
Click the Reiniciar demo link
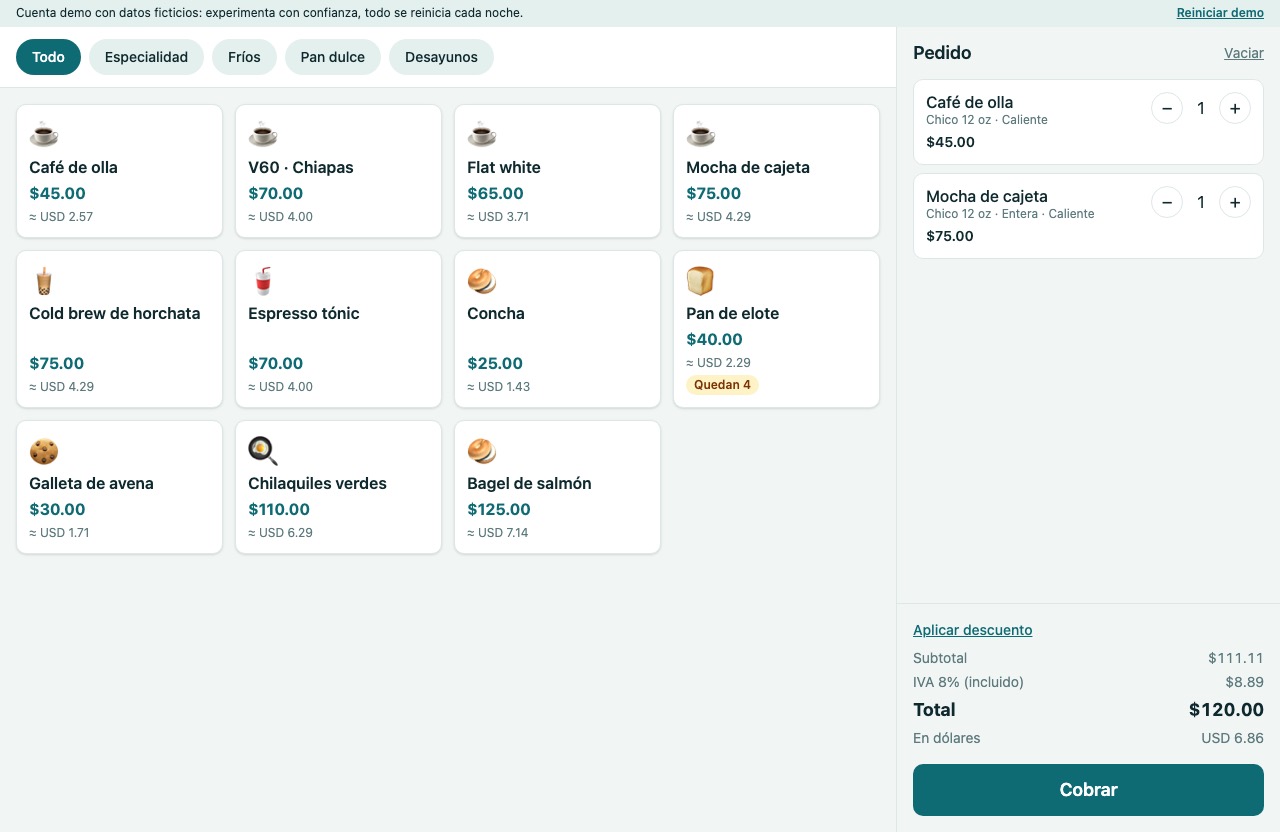(x=1220, y=13)
